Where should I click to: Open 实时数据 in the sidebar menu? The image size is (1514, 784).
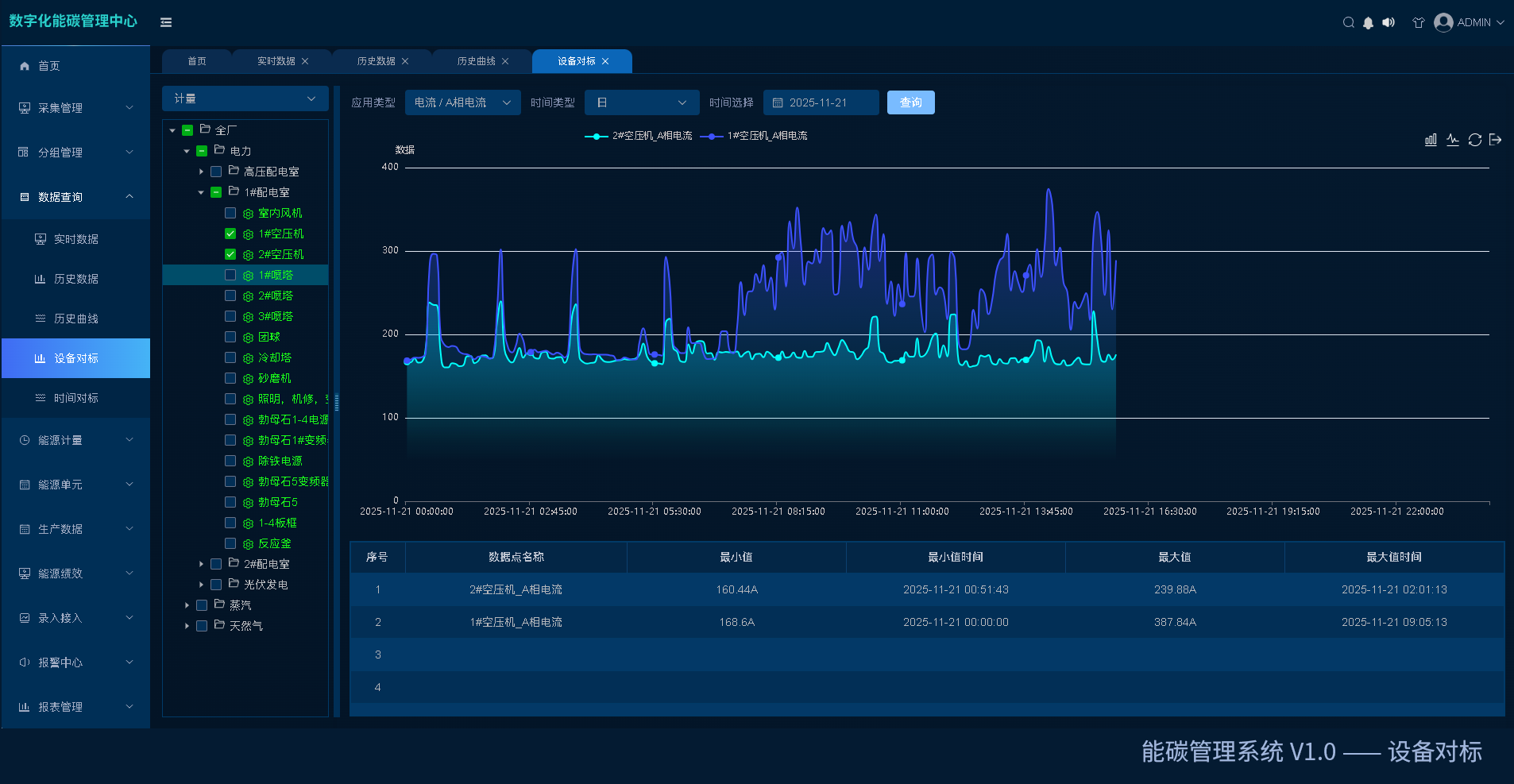click(x=76, y=239)
